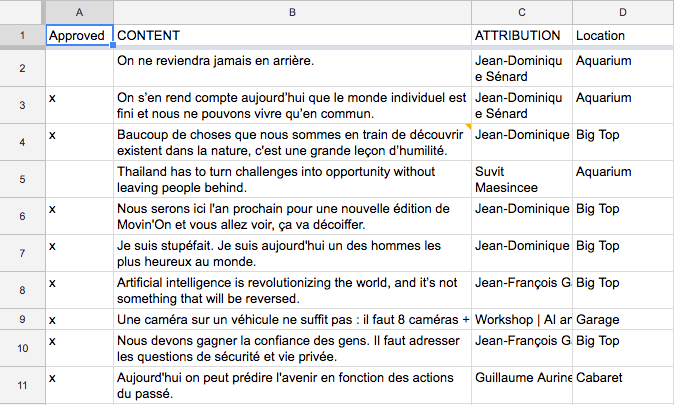
Task: Click column C header
Action: (522, 11)
